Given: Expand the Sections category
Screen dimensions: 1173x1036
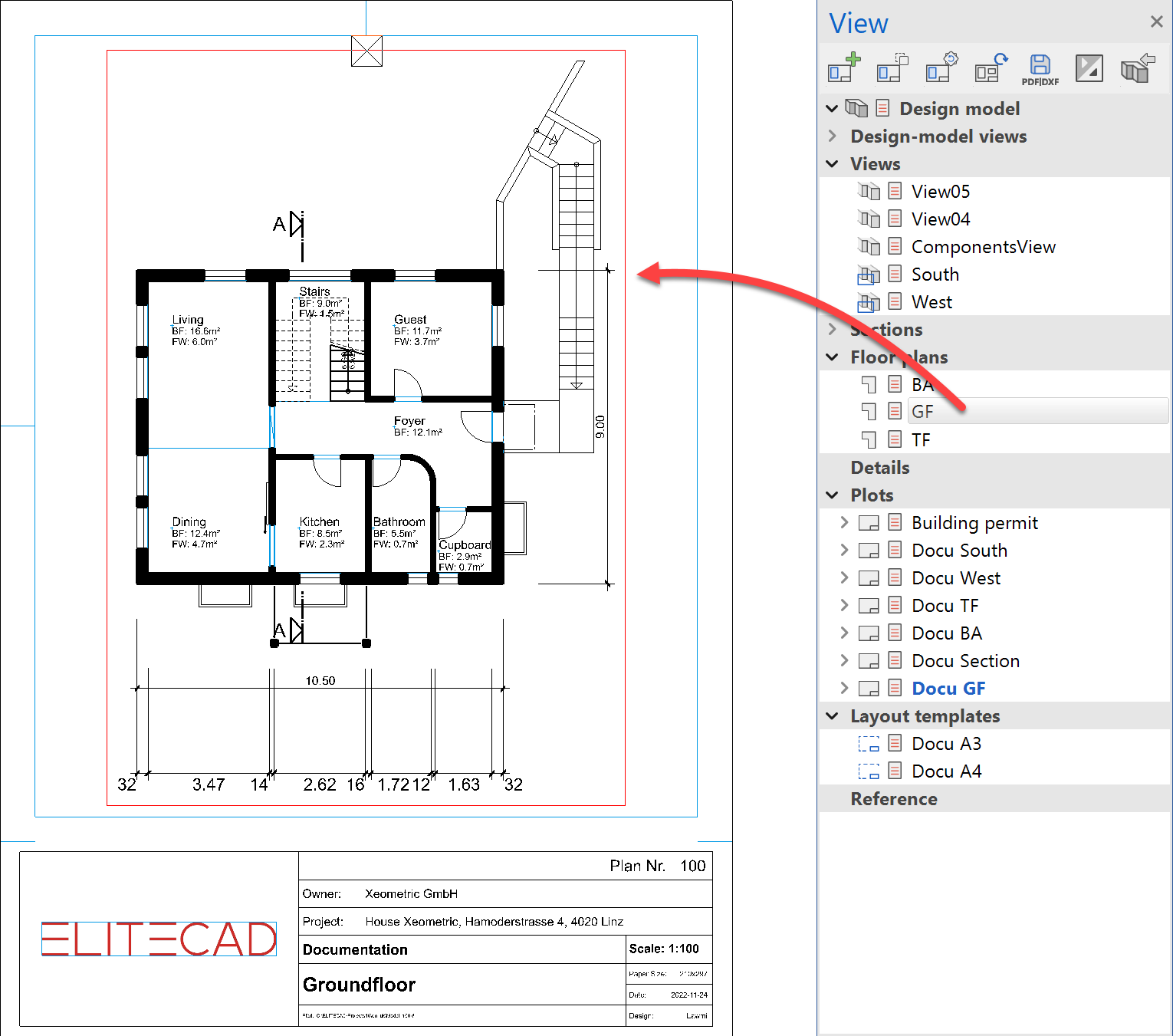Looking at the screenshot, I should (x=833, y=329).
